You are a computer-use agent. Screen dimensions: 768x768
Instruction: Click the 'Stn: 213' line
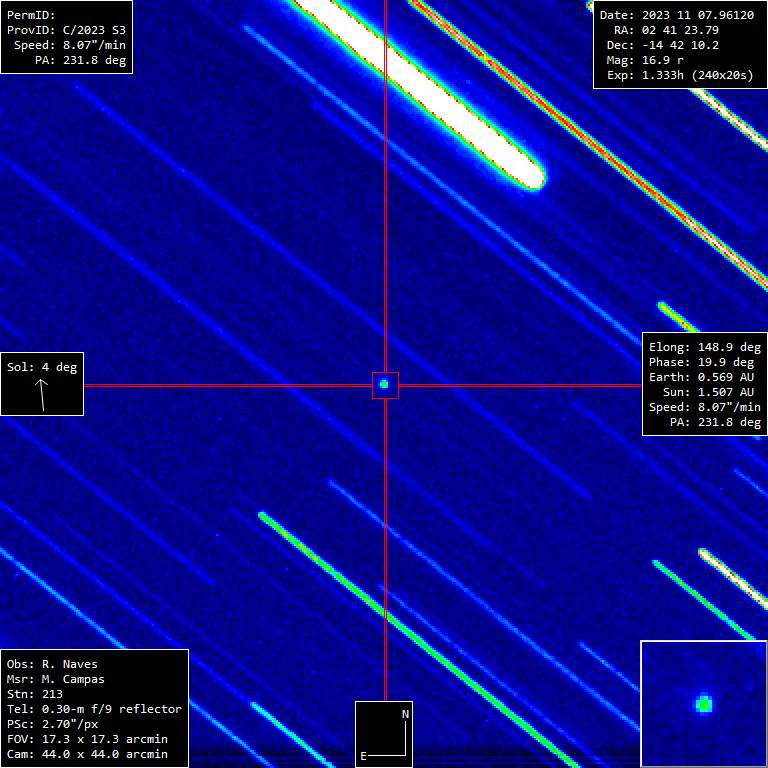(x=35, y=694)
